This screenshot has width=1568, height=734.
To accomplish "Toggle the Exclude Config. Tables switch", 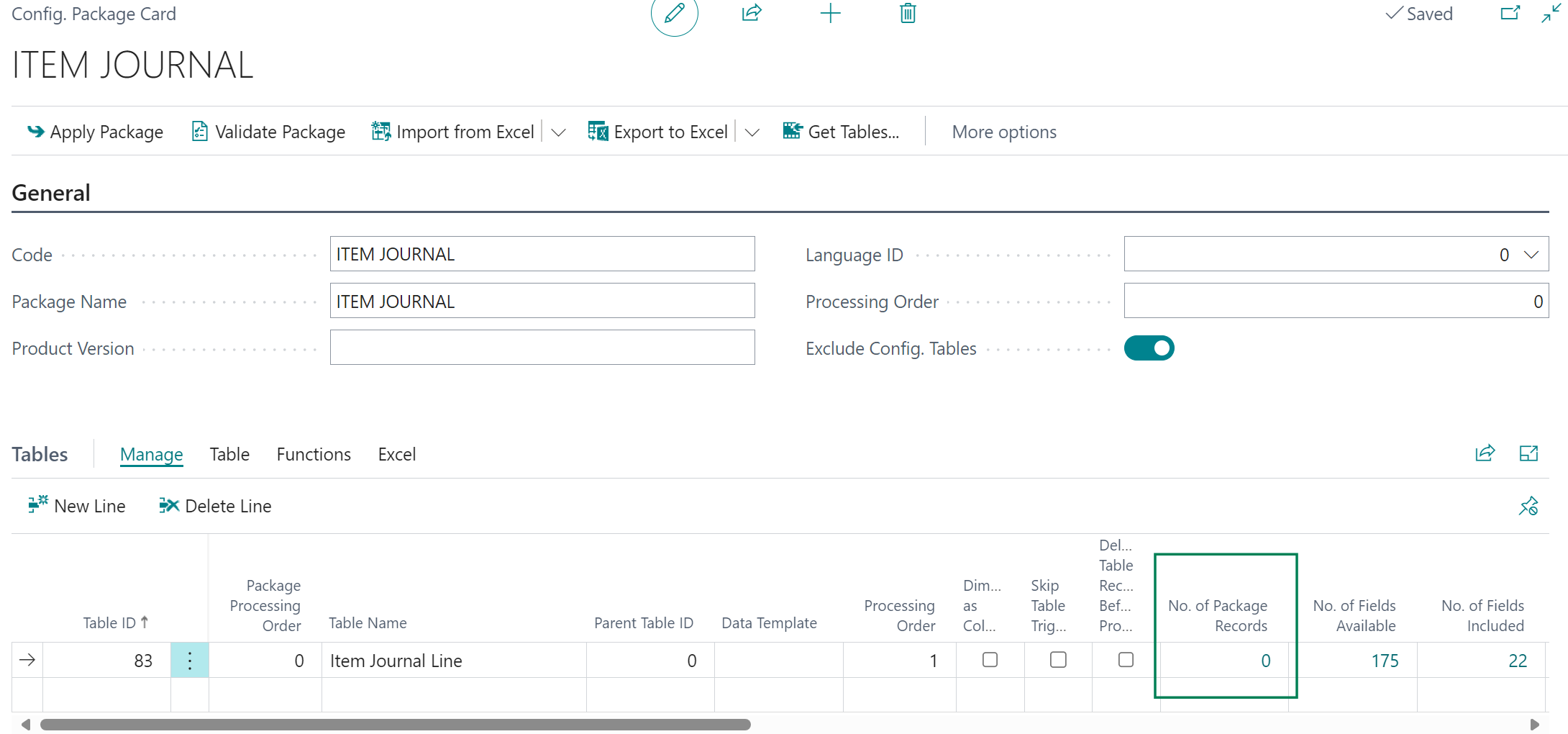I will point(1149,348).
